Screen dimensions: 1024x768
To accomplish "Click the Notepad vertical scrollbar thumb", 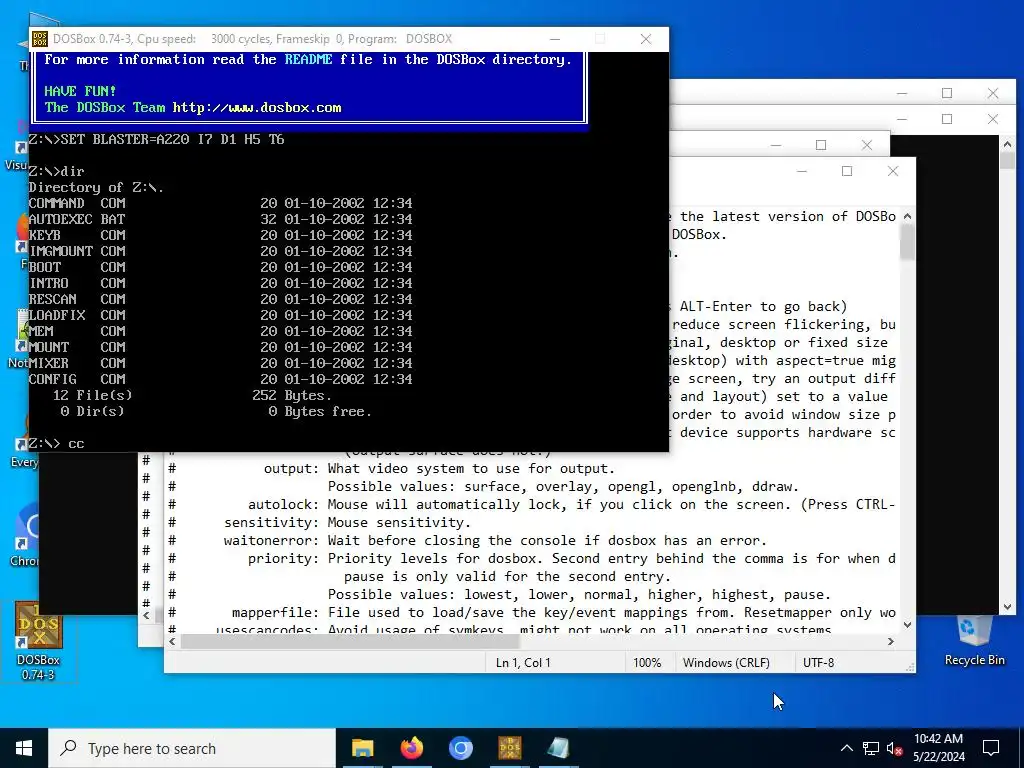I will tap(907, 243).
